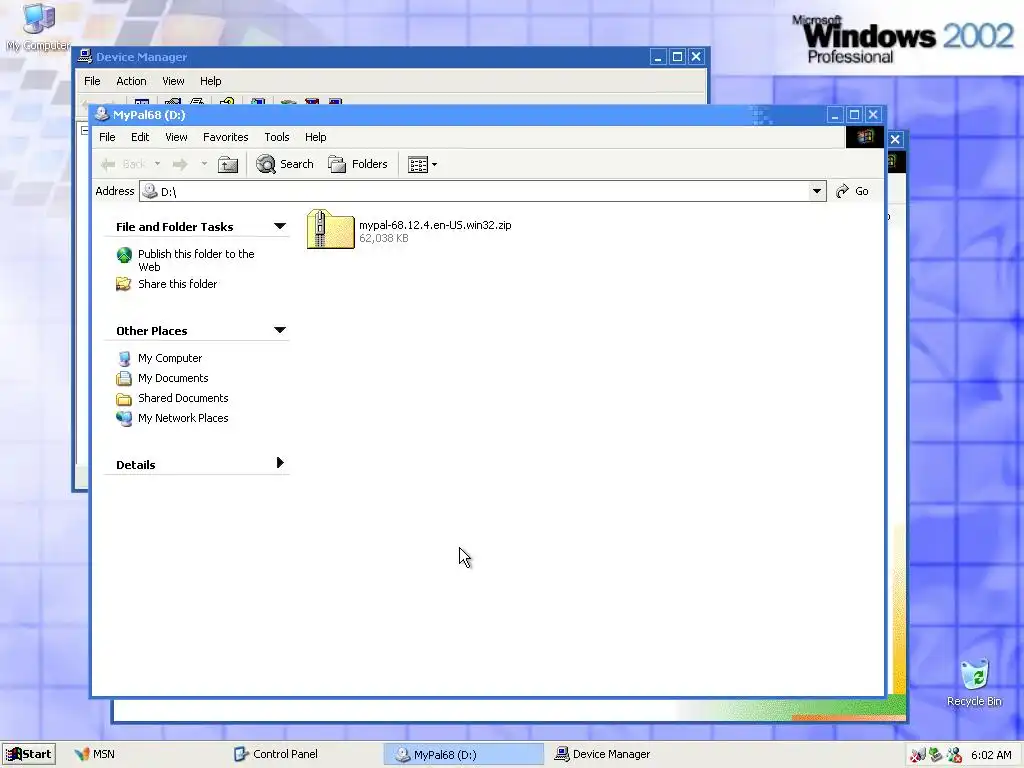Collapse the File and Folder Tasks section

[280, 227]
